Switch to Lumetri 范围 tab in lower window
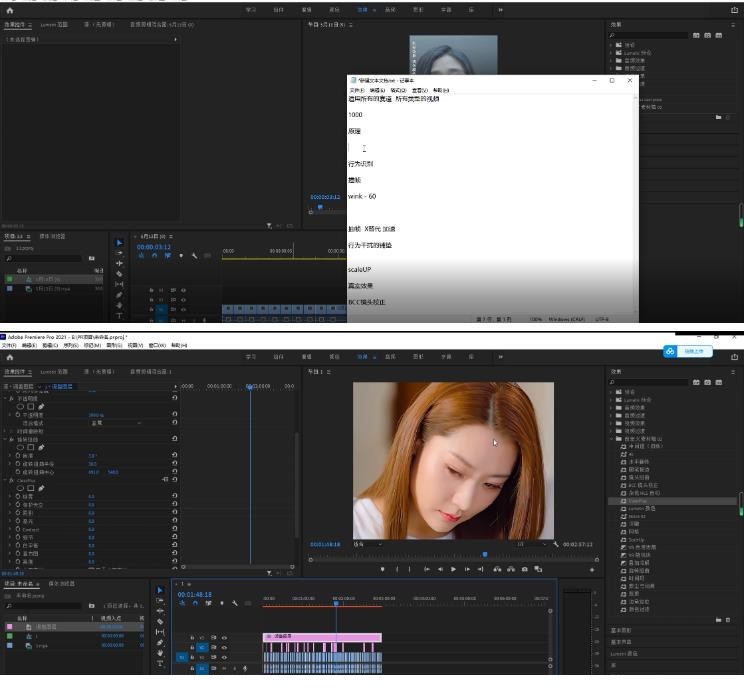The height and width of the screenshot is (698, 744). [x=54, y=372]
